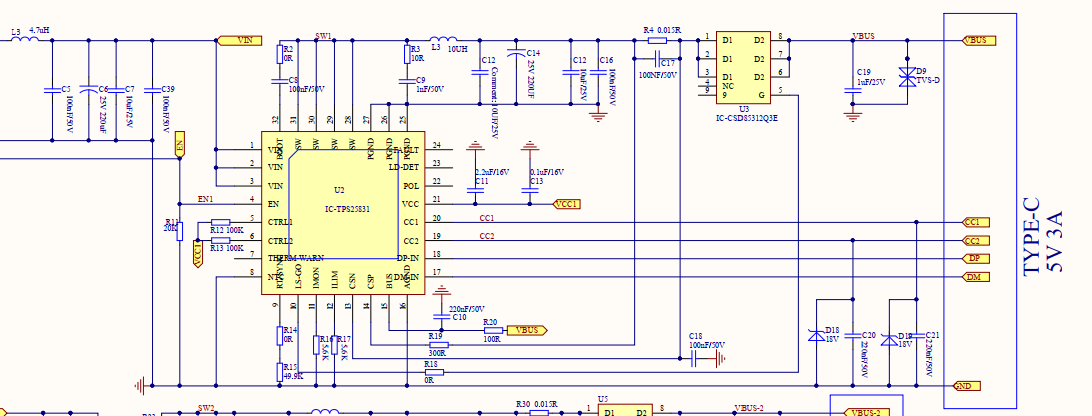Screen dimensions: 1092x416
Task: Select the VBUS-2 port
Action: tap(865, 413)
